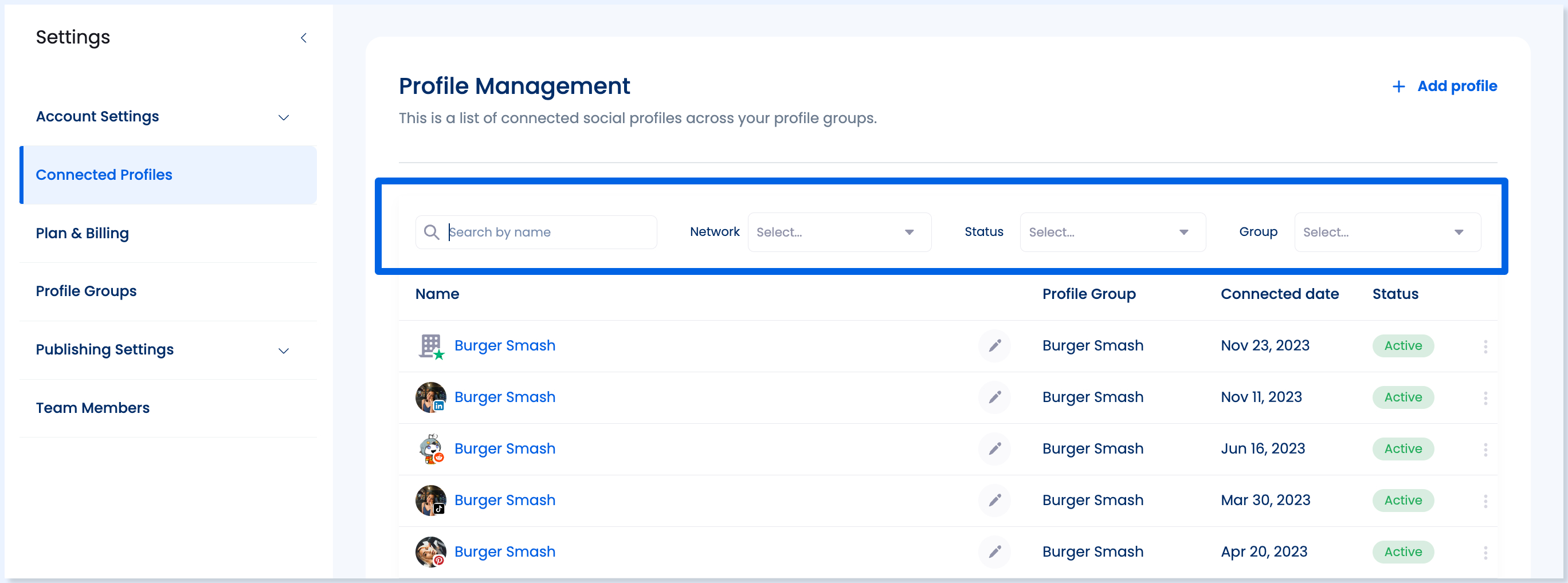Open Burger Smash link in the Nov 23 row
The width and height of the screenshot is (1568, 583).
coord(504,346)
